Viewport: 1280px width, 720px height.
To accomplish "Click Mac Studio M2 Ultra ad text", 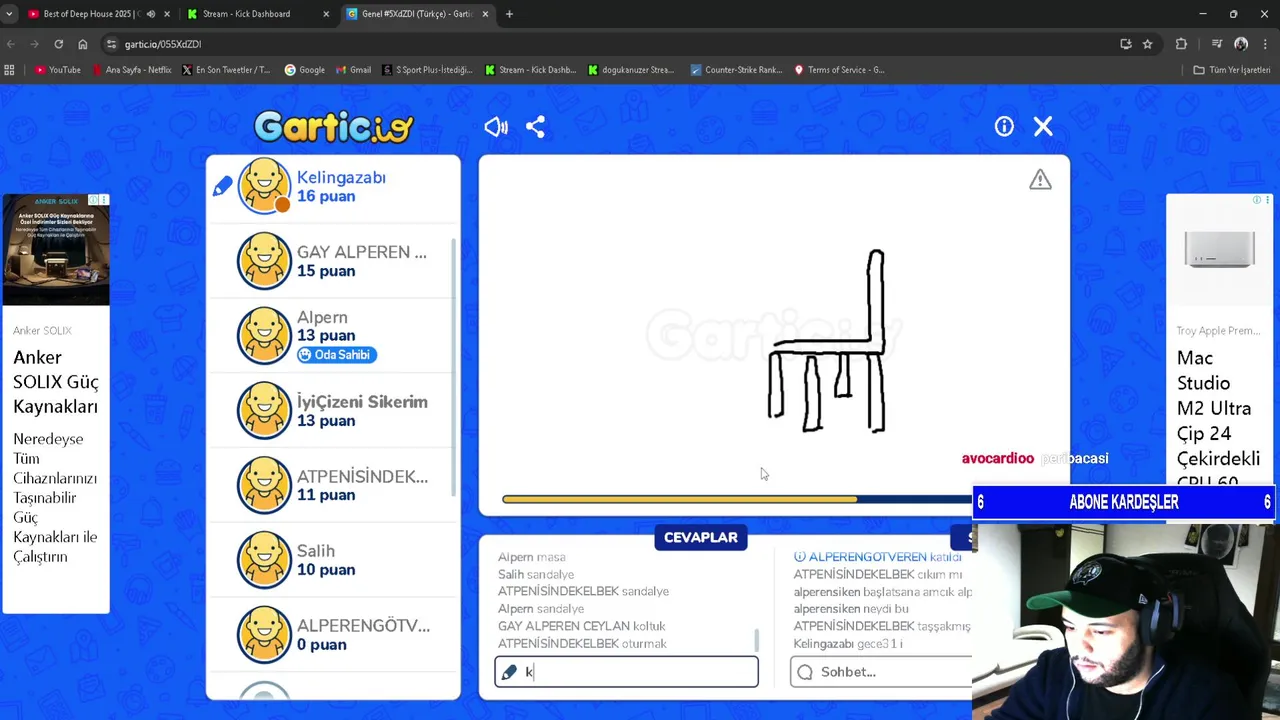I will (x=1218, y=420).
